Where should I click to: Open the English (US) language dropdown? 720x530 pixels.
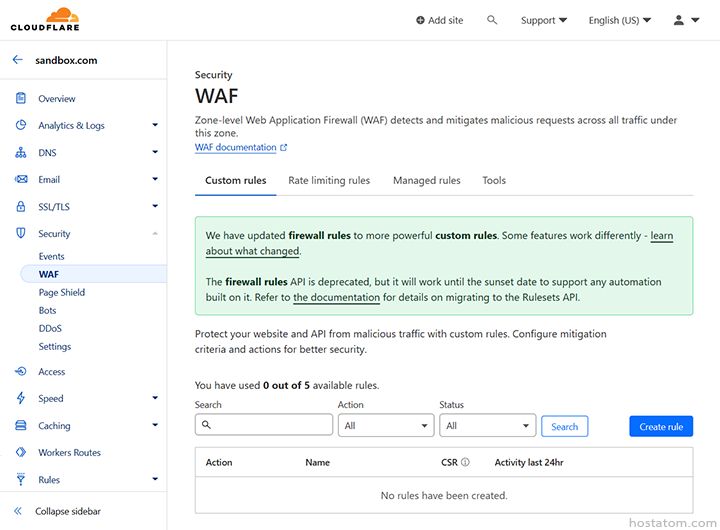pyautogui.click(x=619, y=20)
